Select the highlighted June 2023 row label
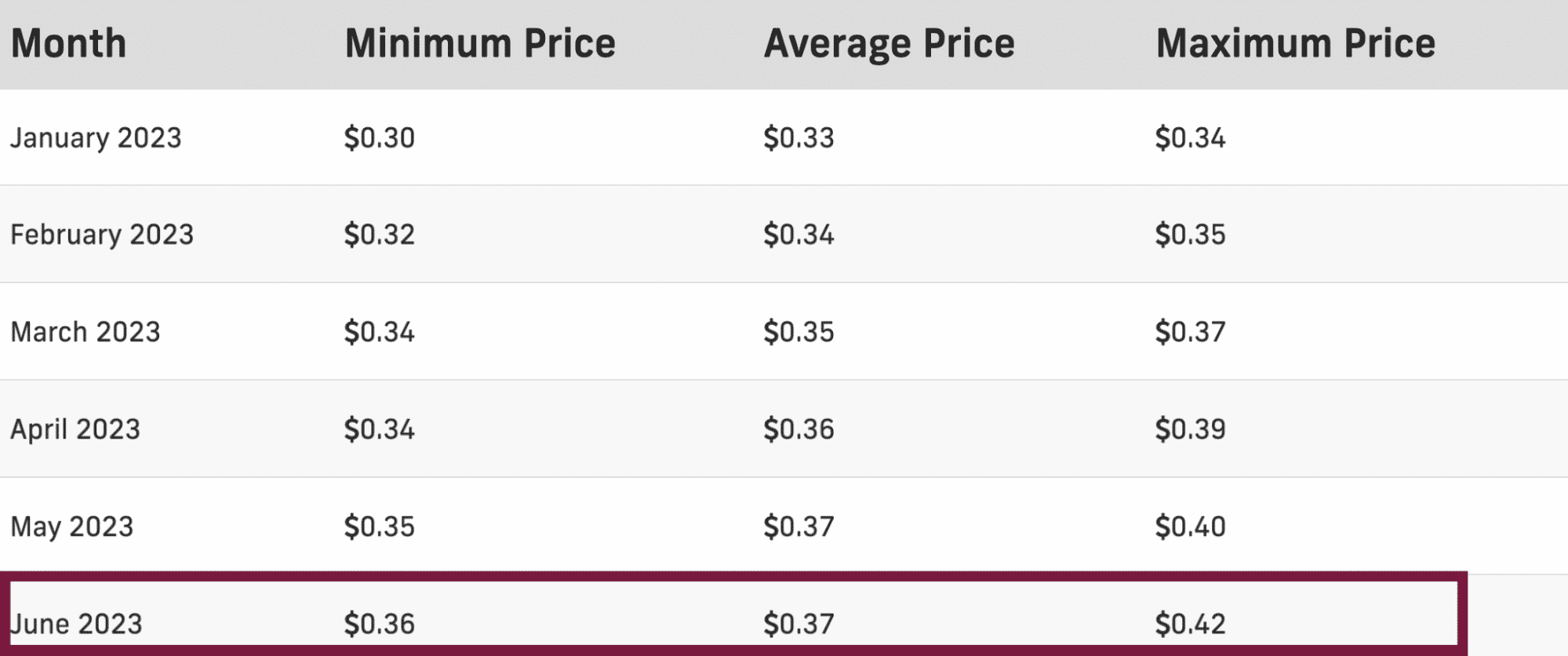 (76, 624)
